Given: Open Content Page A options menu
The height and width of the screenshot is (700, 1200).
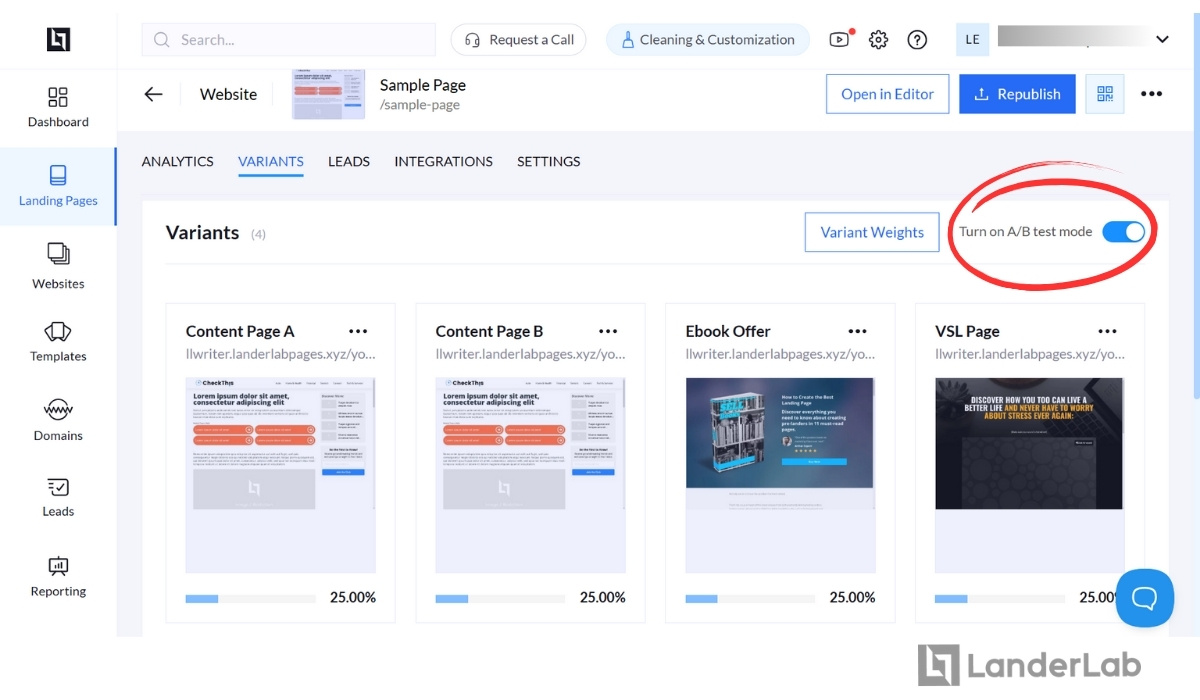Looking at the screenshot, I should pos(358,331).
